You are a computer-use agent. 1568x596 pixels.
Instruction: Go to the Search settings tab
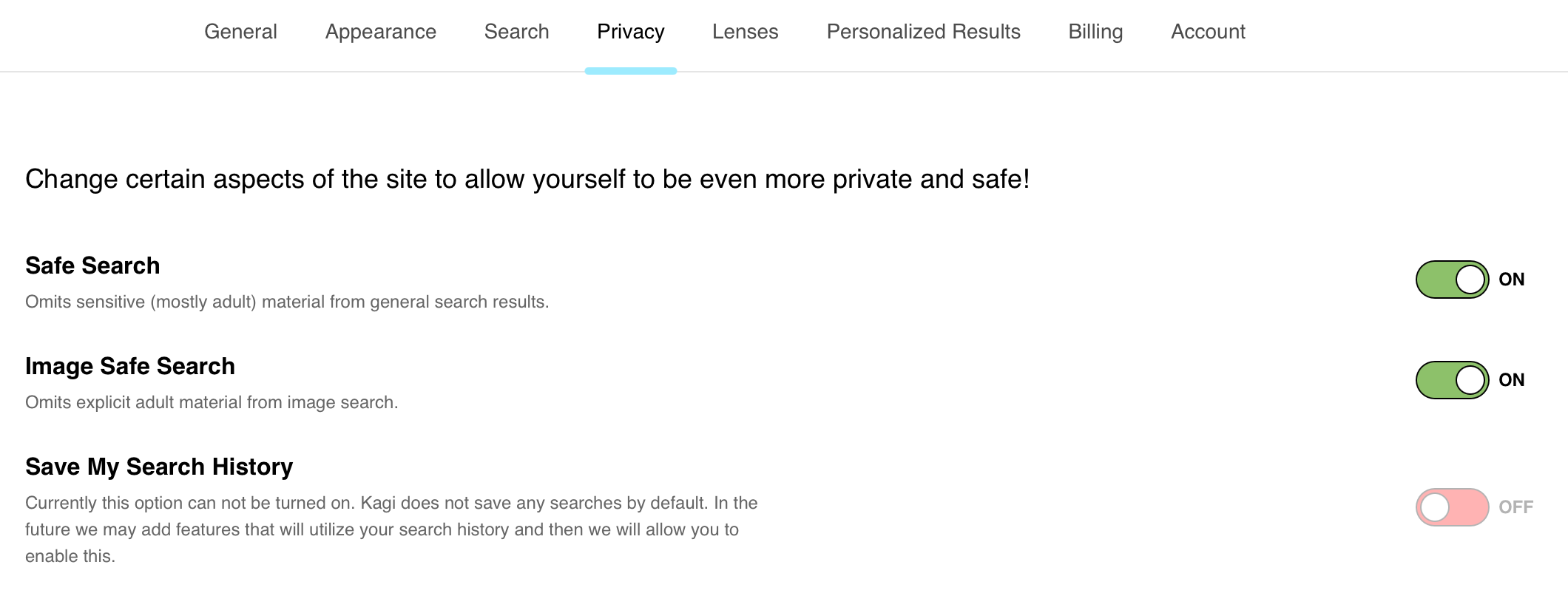coord(516,32)
